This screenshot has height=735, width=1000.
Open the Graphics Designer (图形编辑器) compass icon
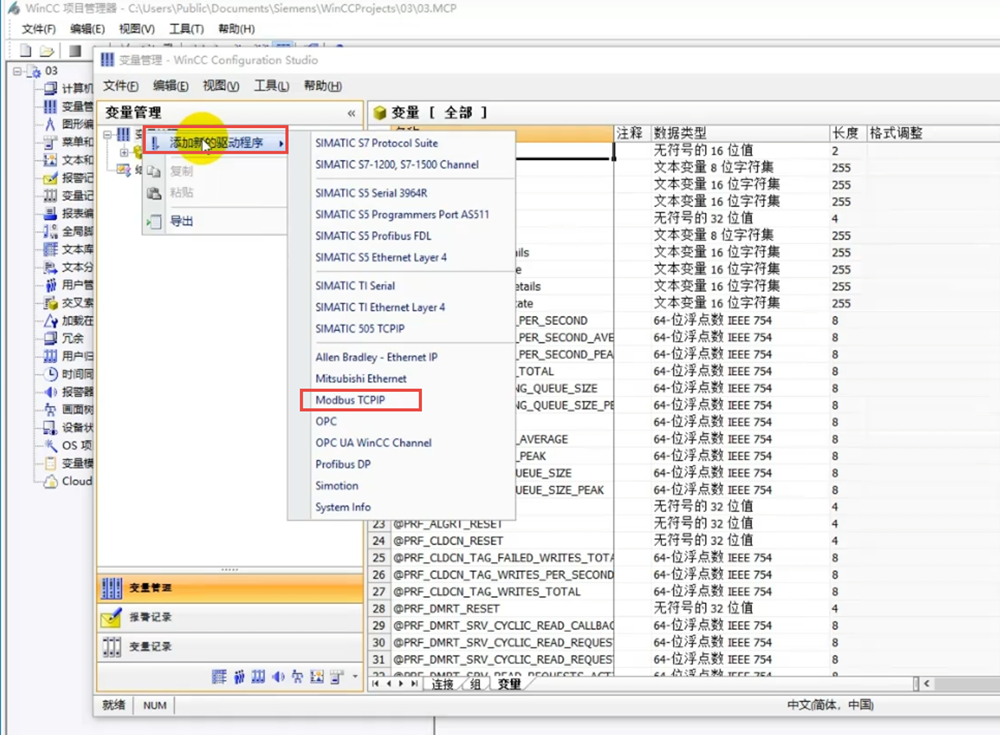click(50, 124)
